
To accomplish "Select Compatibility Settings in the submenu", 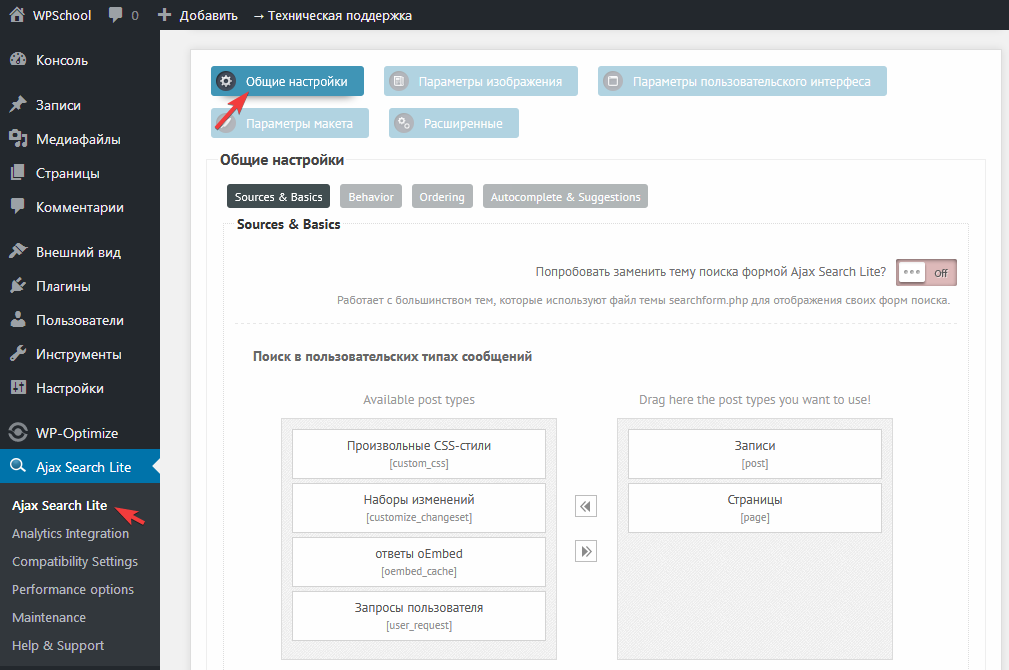I will (75, 562).
